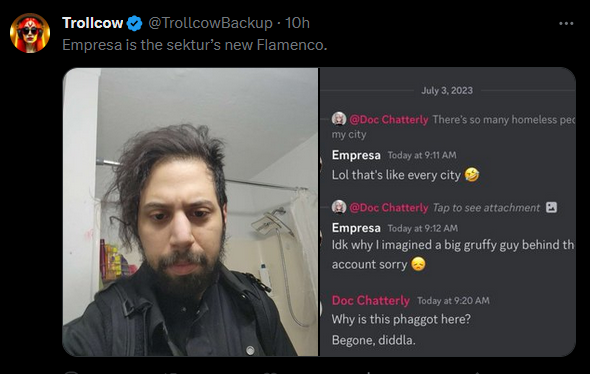Open the three-dot more options menu

(x=566, y=23)
